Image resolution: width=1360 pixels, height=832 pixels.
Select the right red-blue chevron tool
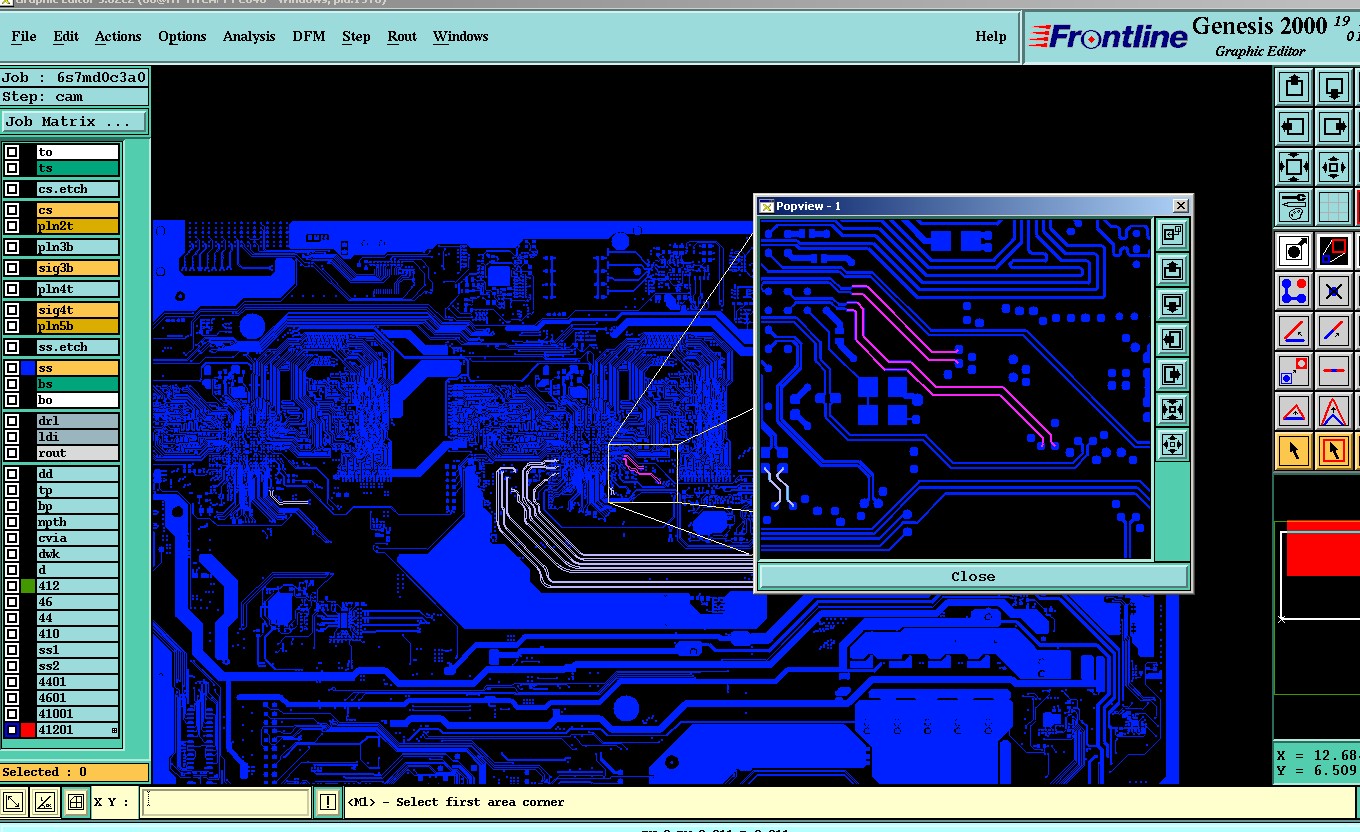1334,411
